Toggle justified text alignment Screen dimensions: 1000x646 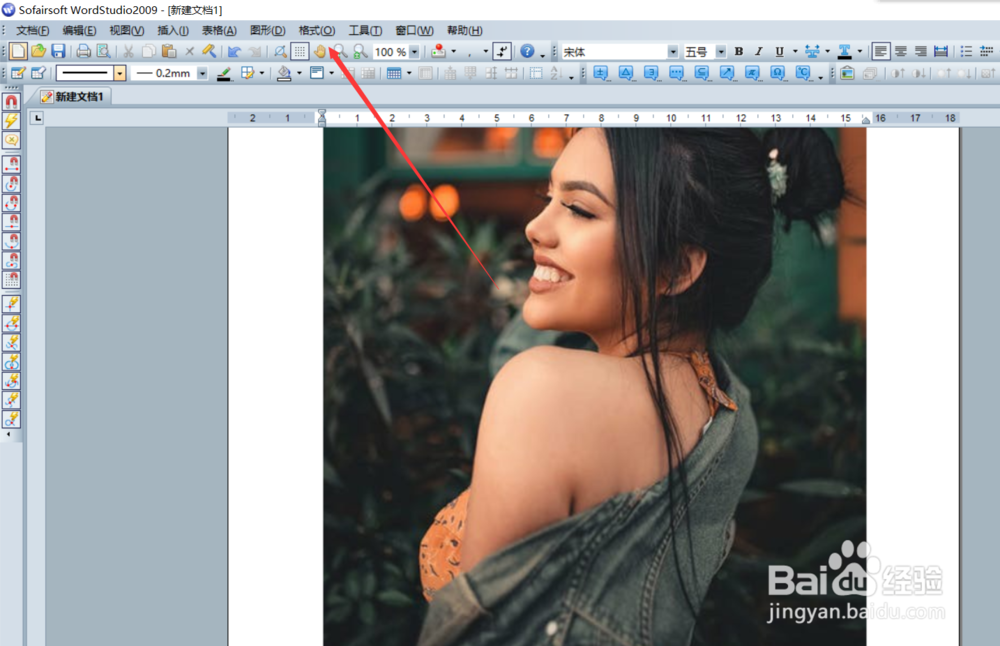[x=941, y=52]
